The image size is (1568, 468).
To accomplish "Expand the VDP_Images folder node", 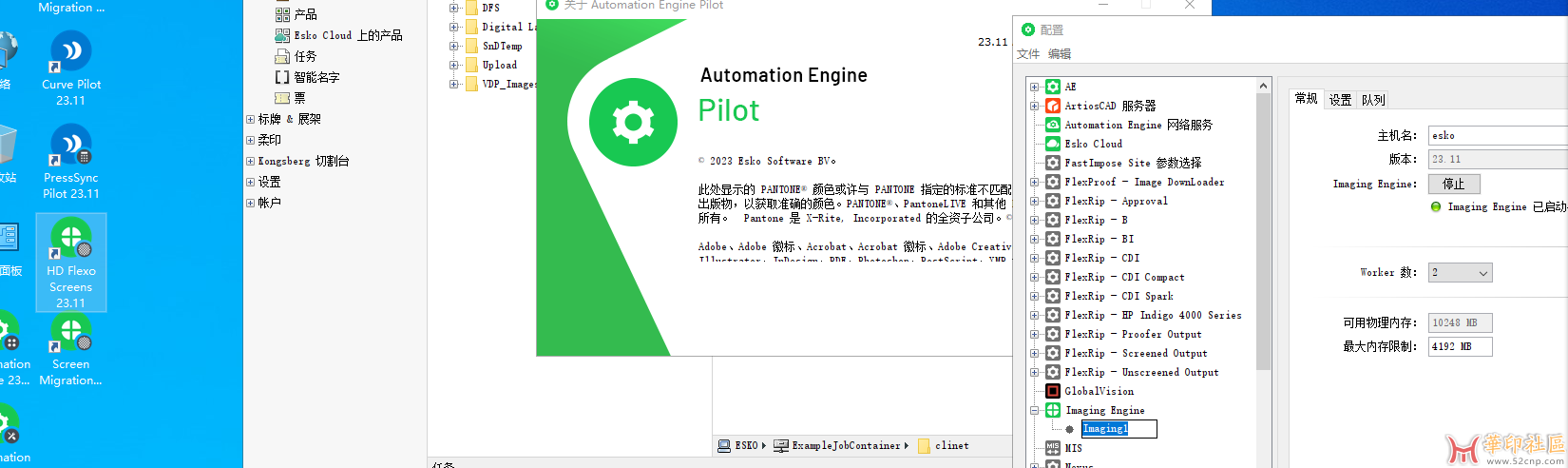I will coord(454,84).
